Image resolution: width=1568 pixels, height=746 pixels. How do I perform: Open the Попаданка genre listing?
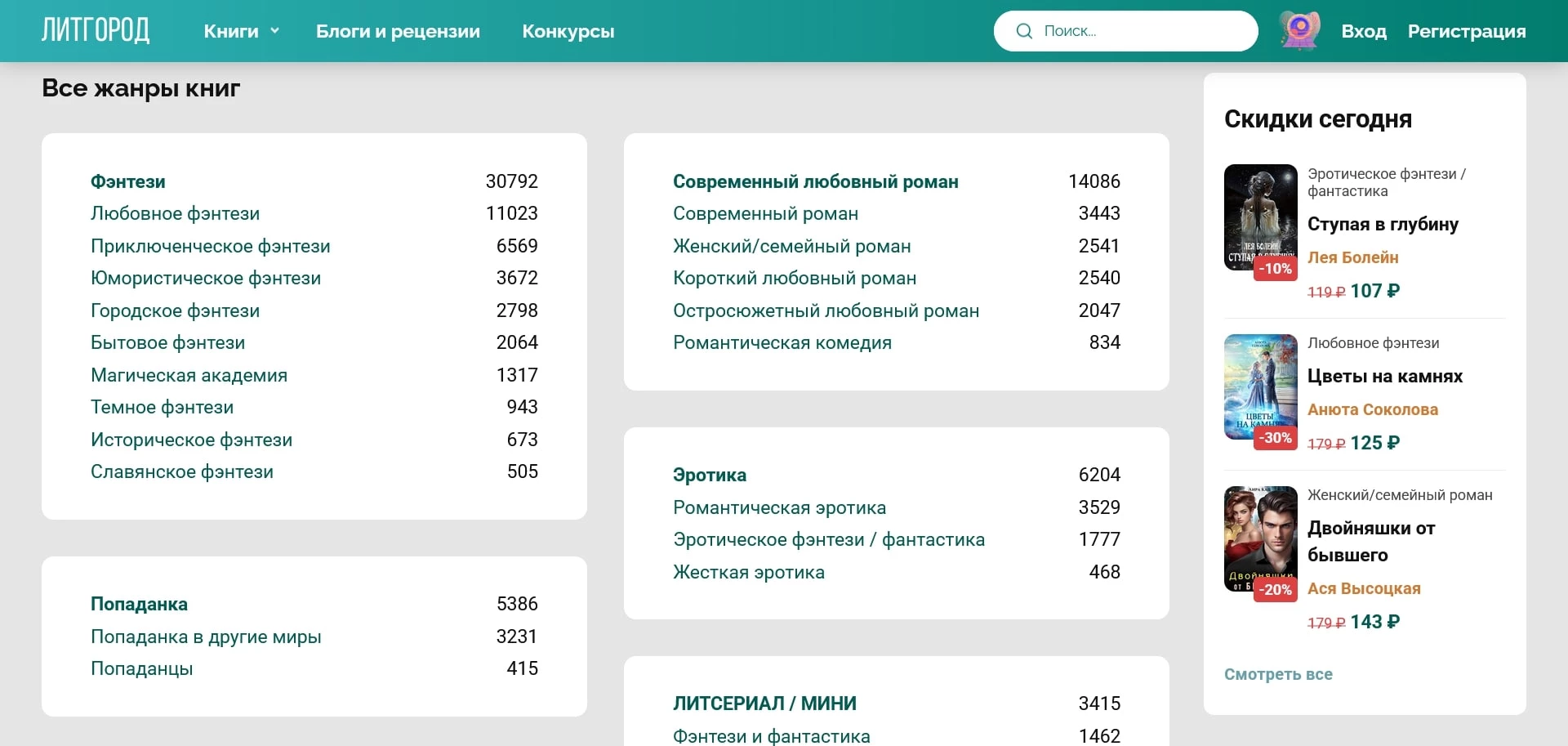140,604
